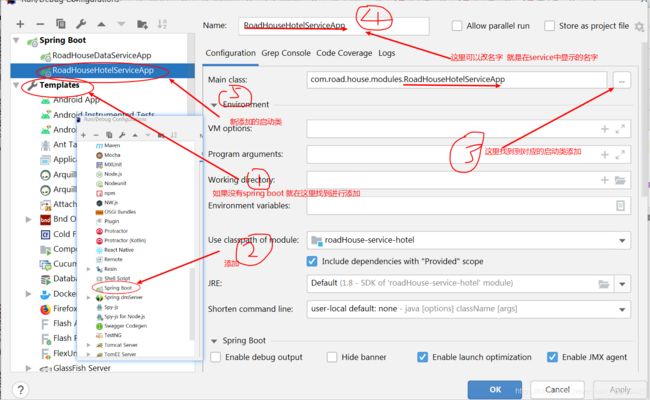650x400 pixels.
Task: Open edit templates wrench icon in toolbar
Action: [81, 24]
